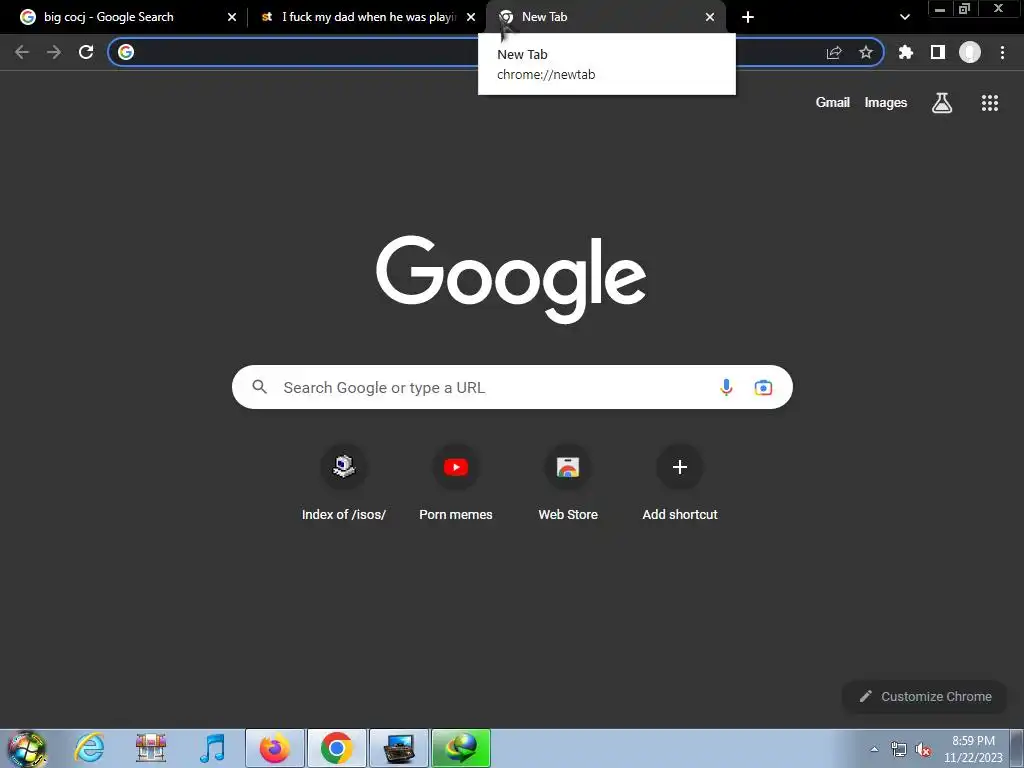The image size is (1024, 768).
Task: Open Search Labs flask icon
Action: (x=942, y=103)
